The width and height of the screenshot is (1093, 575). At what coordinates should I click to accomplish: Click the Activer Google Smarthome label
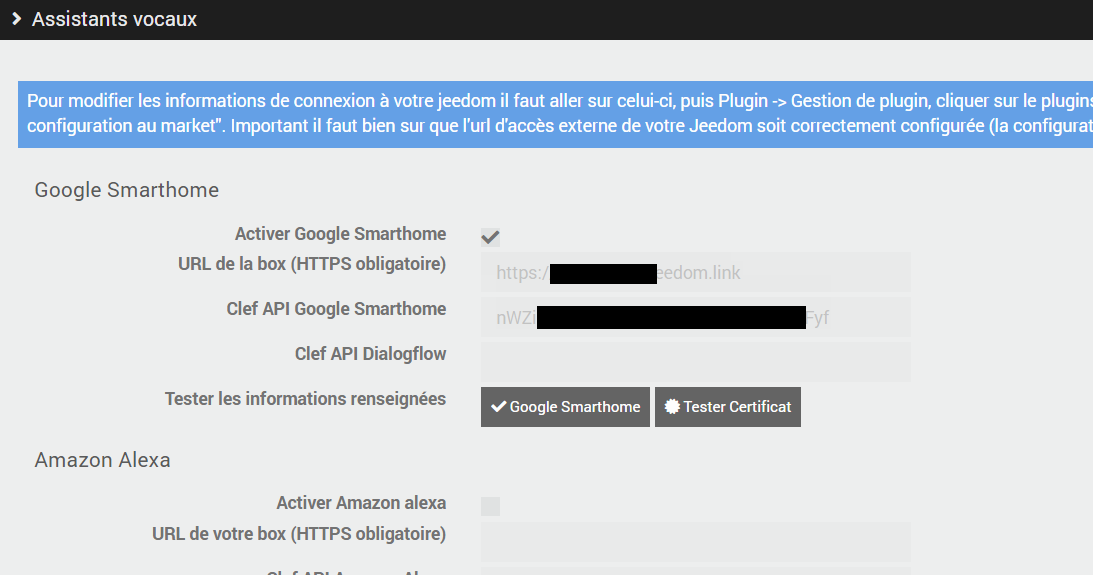tap(340, 234)
